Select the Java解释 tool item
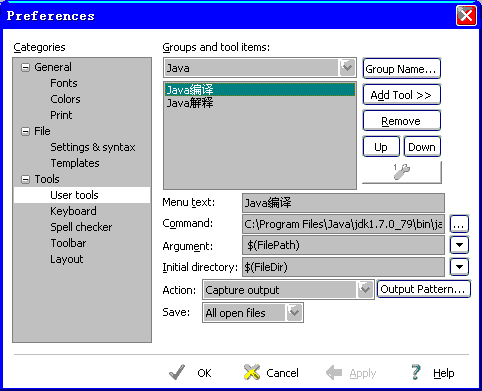This screenshot has width=482, height=391. pos(260,103)
